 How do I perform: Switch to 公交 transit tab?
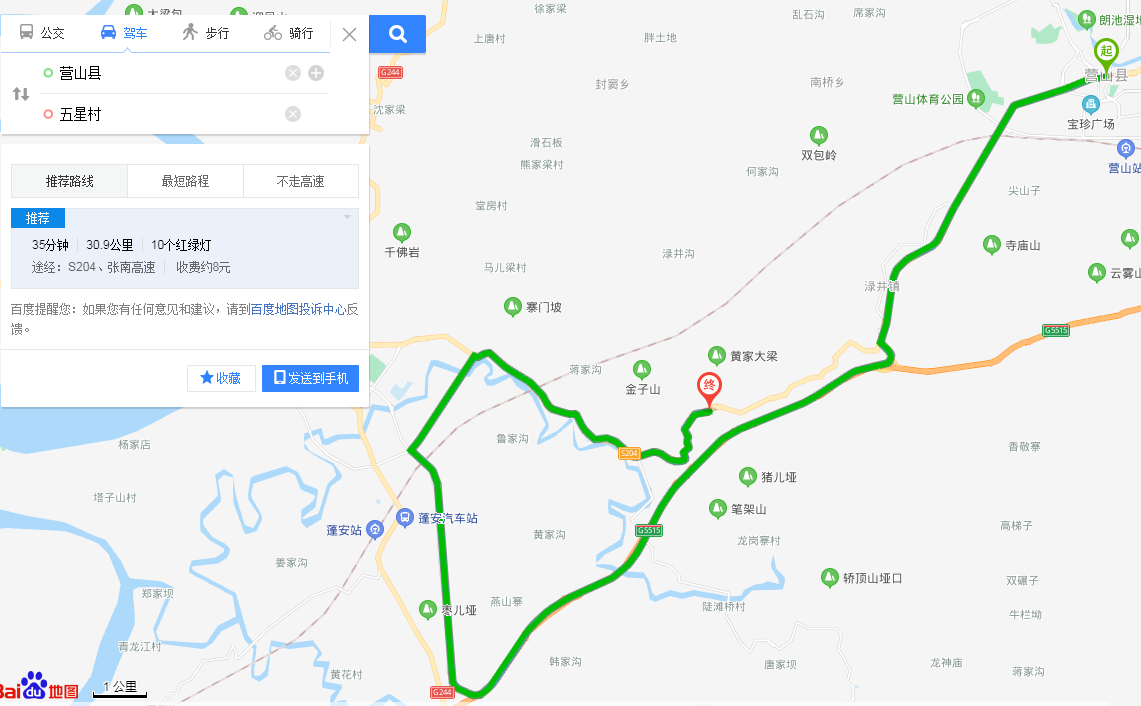[41, 33]
